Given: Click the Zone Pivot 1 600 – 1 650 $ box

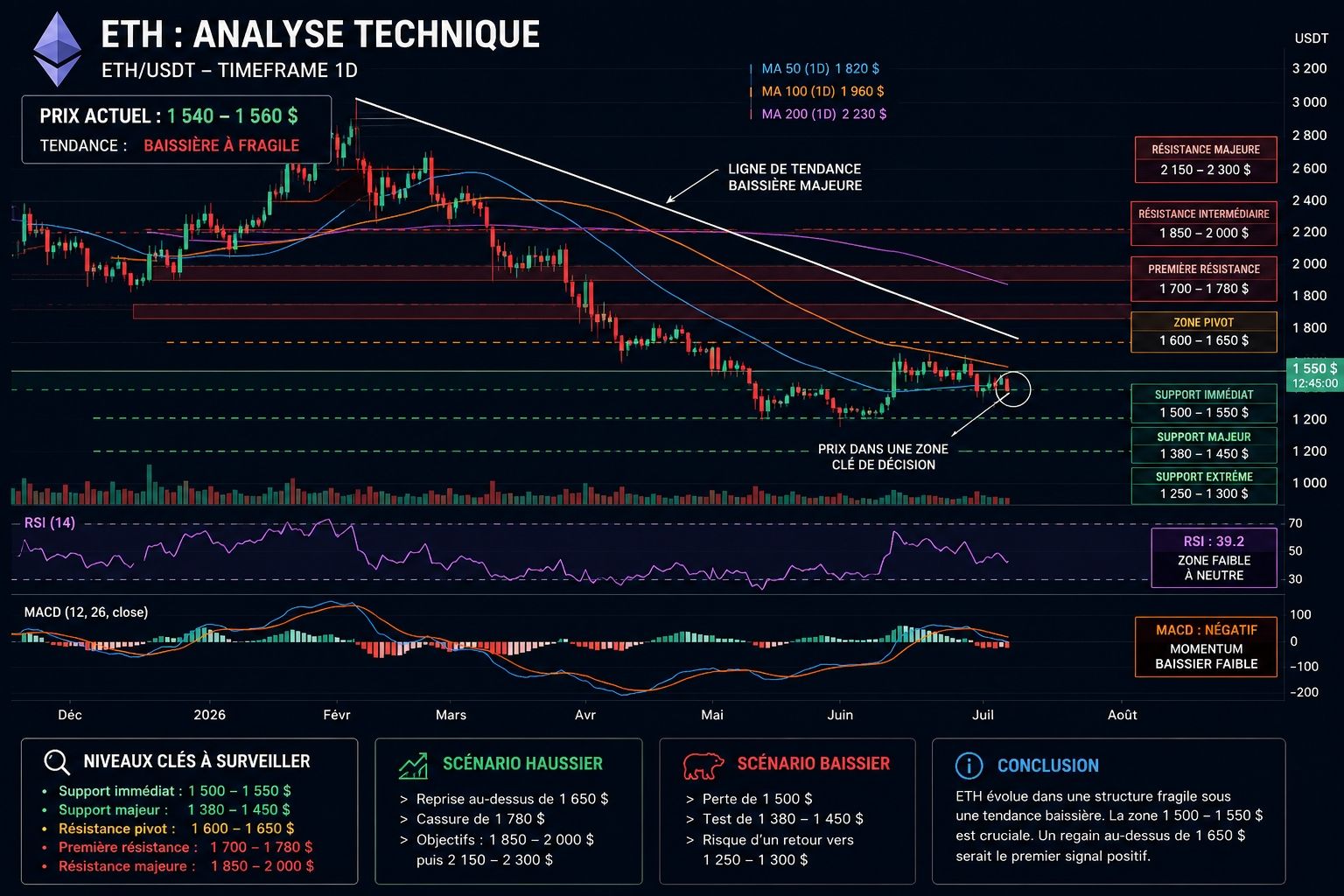Looking at the screenshot, I should pyautogui.click(x=1204, y=332).
